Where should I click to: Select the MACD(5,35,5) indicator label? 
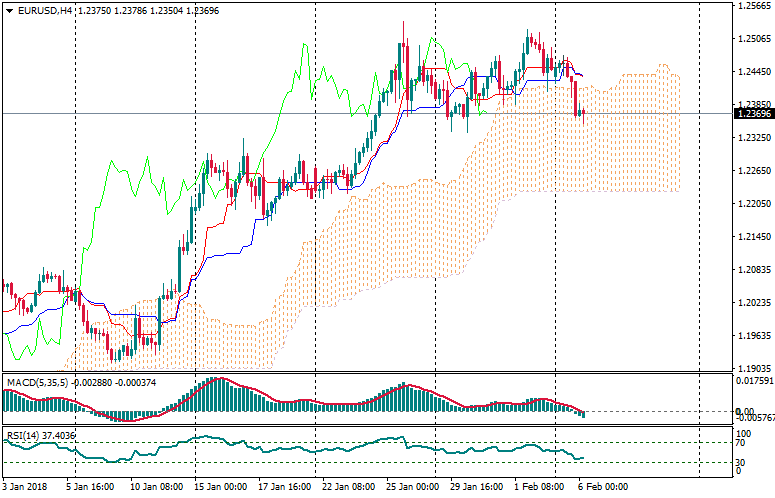coord(37,381)
